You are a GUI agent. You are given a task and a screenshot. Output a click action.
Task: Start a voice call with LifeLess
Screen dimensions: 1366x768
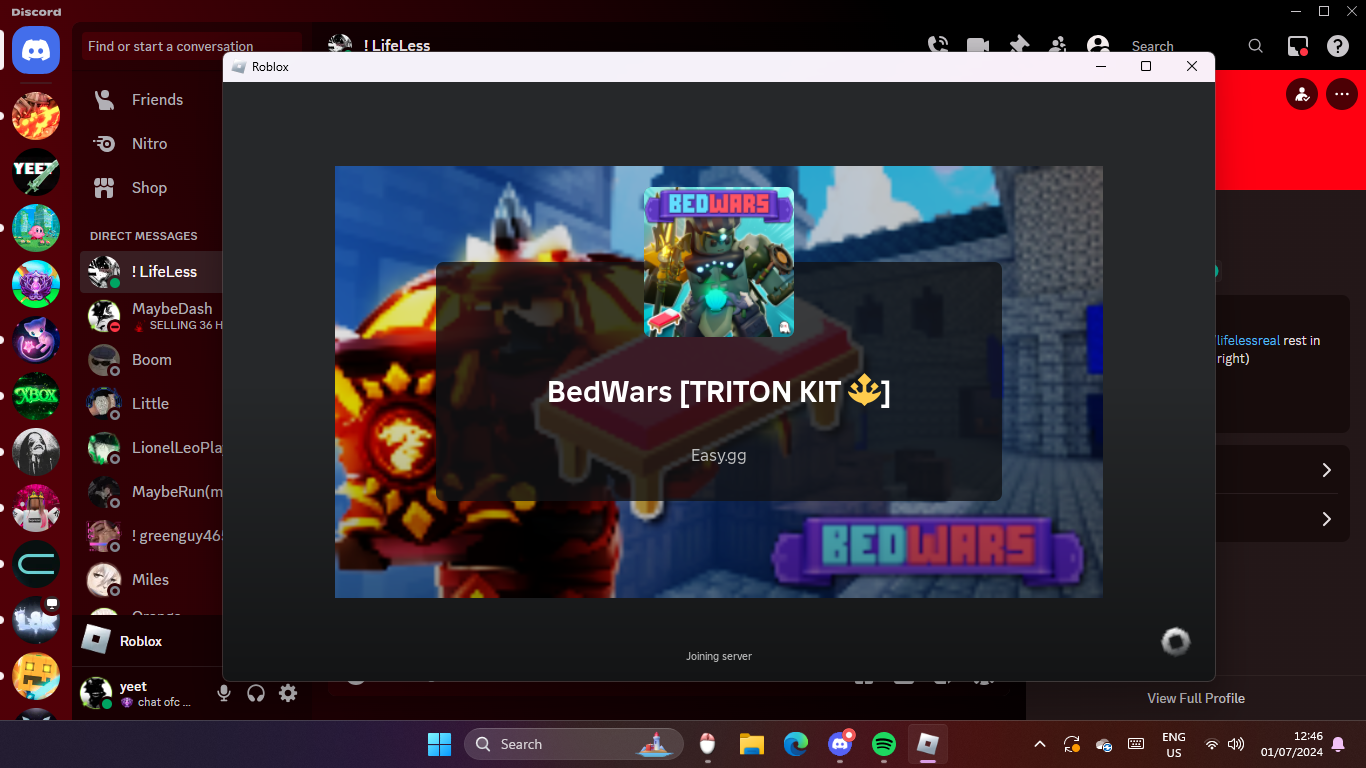point(938,45)
